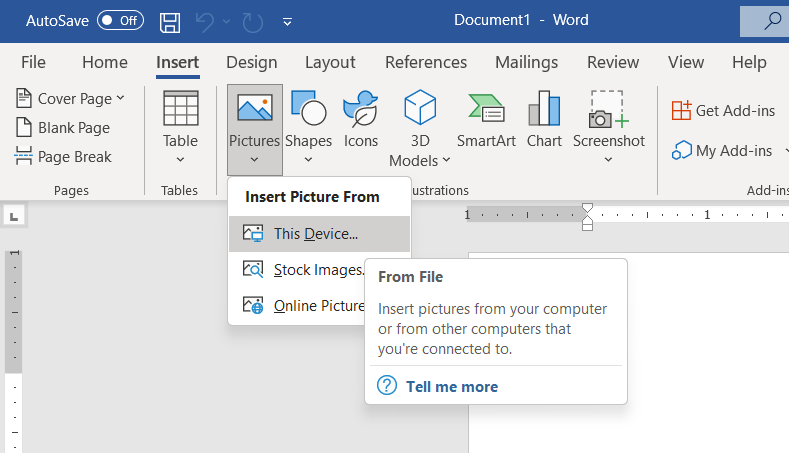Click the This Device monitor icon
The height and width of the screenshot is (453, 789).
coord(253,233)
